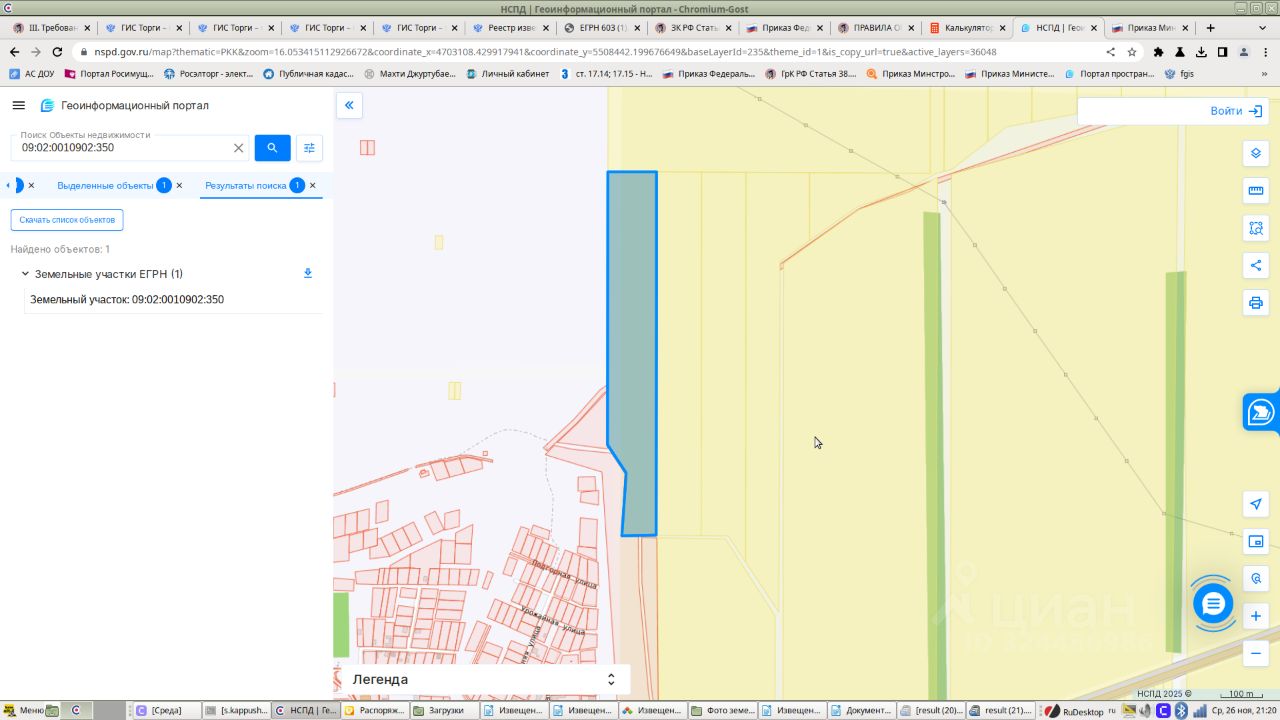
Task: Collapse the left sidebar panel
Action: 349,106
